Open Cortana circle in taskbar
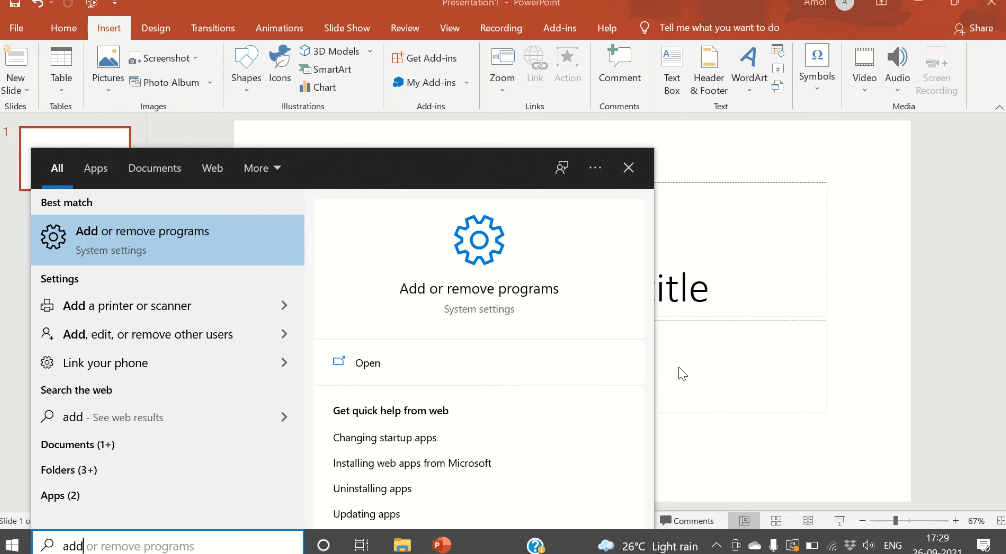 323,545
